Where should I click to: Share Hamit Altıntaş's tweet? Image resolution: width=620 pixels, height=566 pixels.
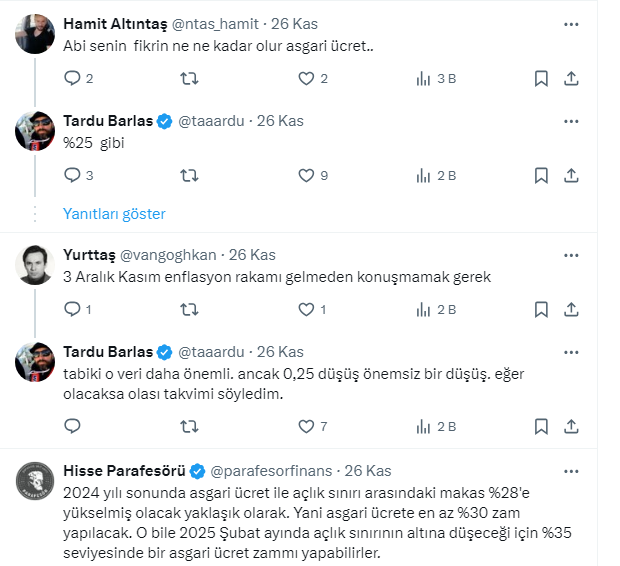[571, 78]
